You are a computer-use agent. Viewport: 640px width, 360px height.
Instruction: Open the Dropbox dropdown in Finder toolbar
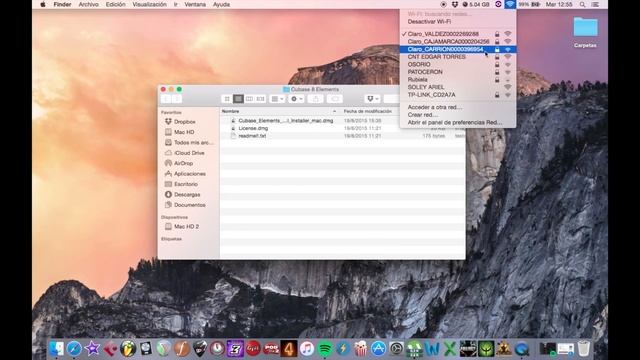pos(372,99)
